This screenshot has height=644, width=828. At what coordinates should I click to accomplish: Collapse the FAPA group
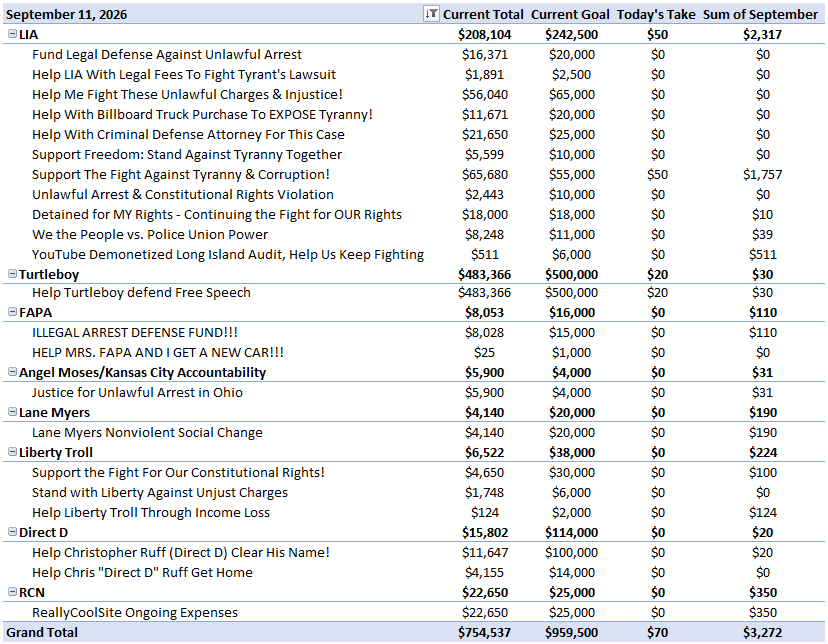coord(12,311)
